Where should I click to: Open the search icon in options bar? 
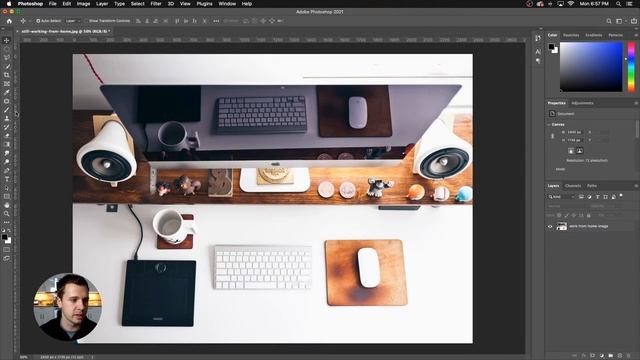click(609, 21)
